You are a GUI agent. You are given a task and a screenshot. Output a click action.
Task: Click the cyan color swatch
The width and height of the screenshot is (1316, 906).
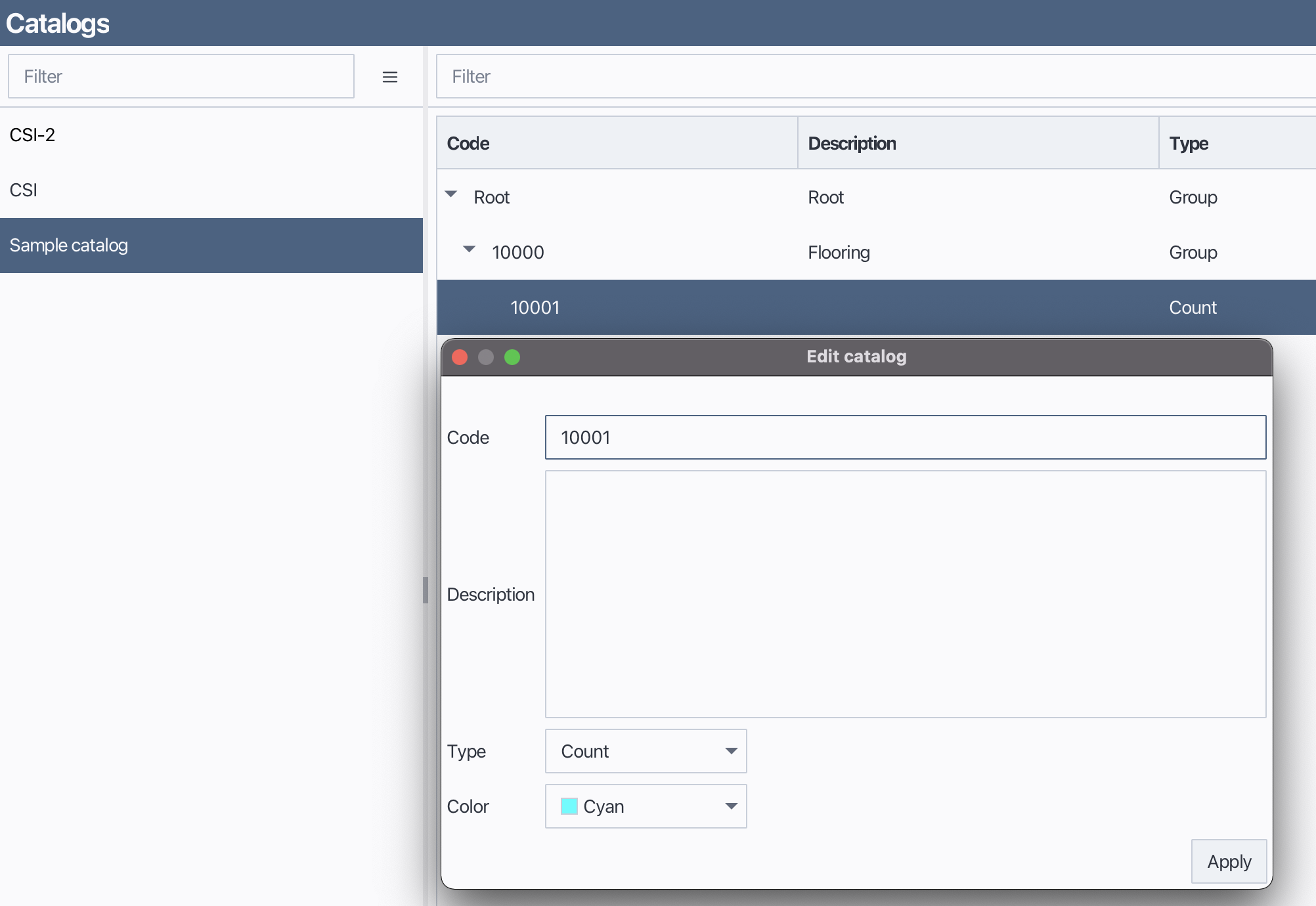[x=569, y=806]
